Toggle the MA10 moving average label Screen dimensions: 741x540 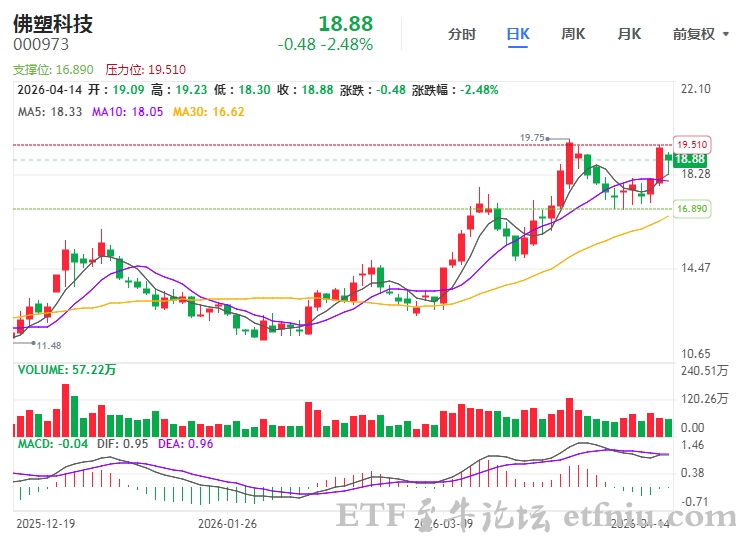tap(127, 112)
